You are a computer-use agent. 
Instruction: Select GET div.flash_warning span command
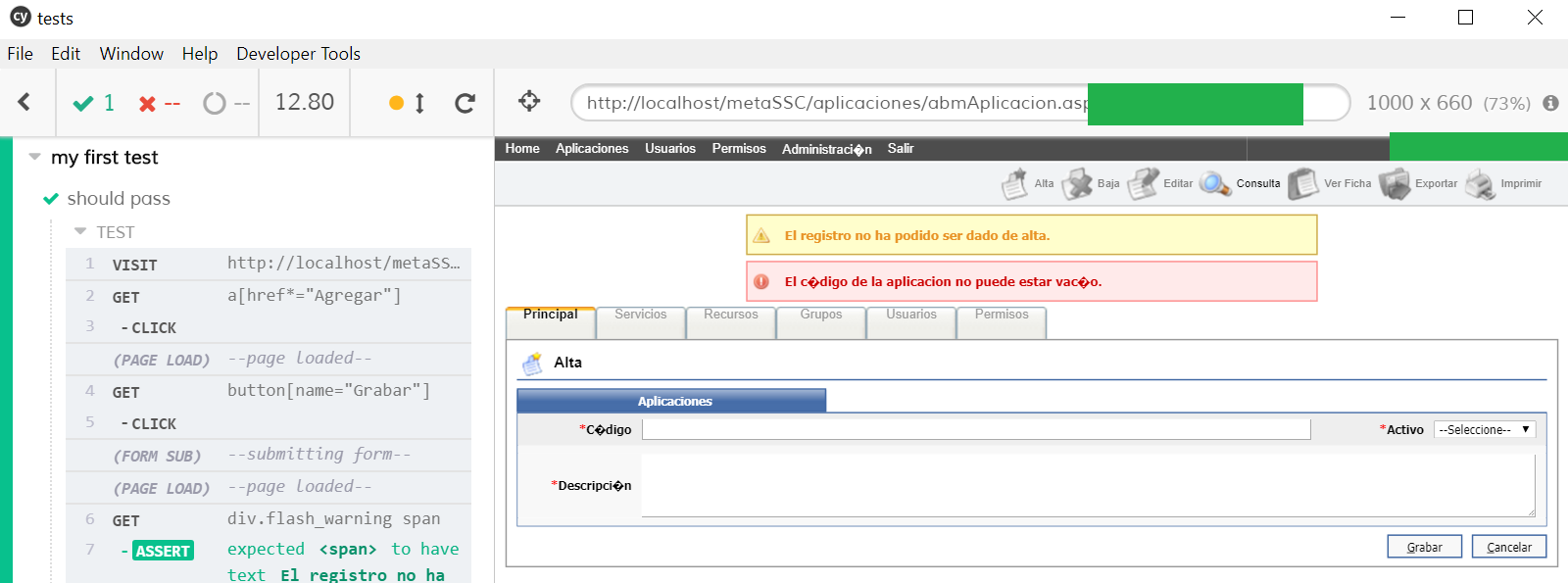point(269,519)
